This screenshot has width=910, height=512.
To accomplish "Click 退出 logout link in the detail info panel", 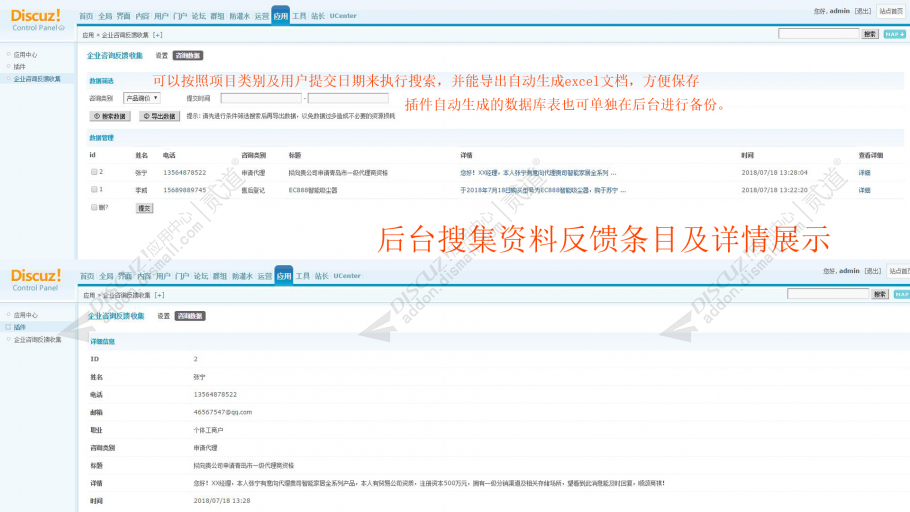I will point(872,271).
